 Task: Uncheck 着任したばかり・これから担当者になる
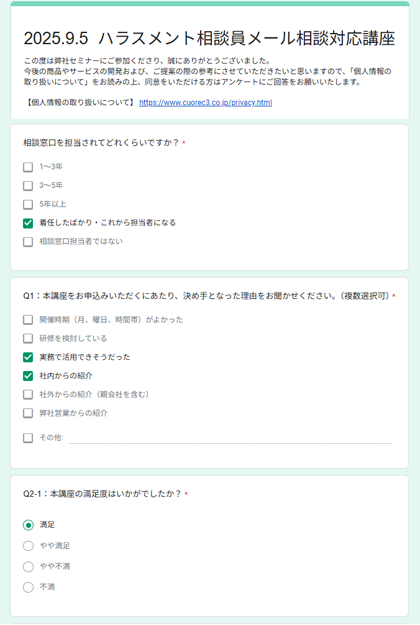(28, 223)
